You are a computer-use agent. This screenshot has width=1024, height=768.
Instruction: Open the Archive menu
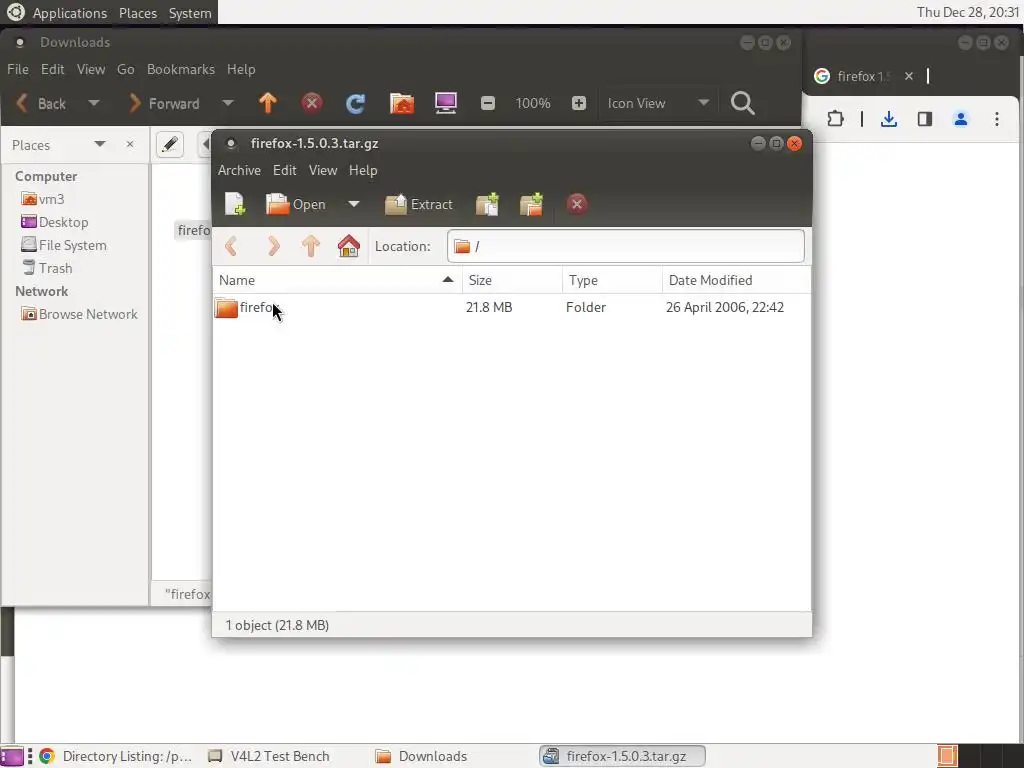pyautogui.click(x=239, y=170)
